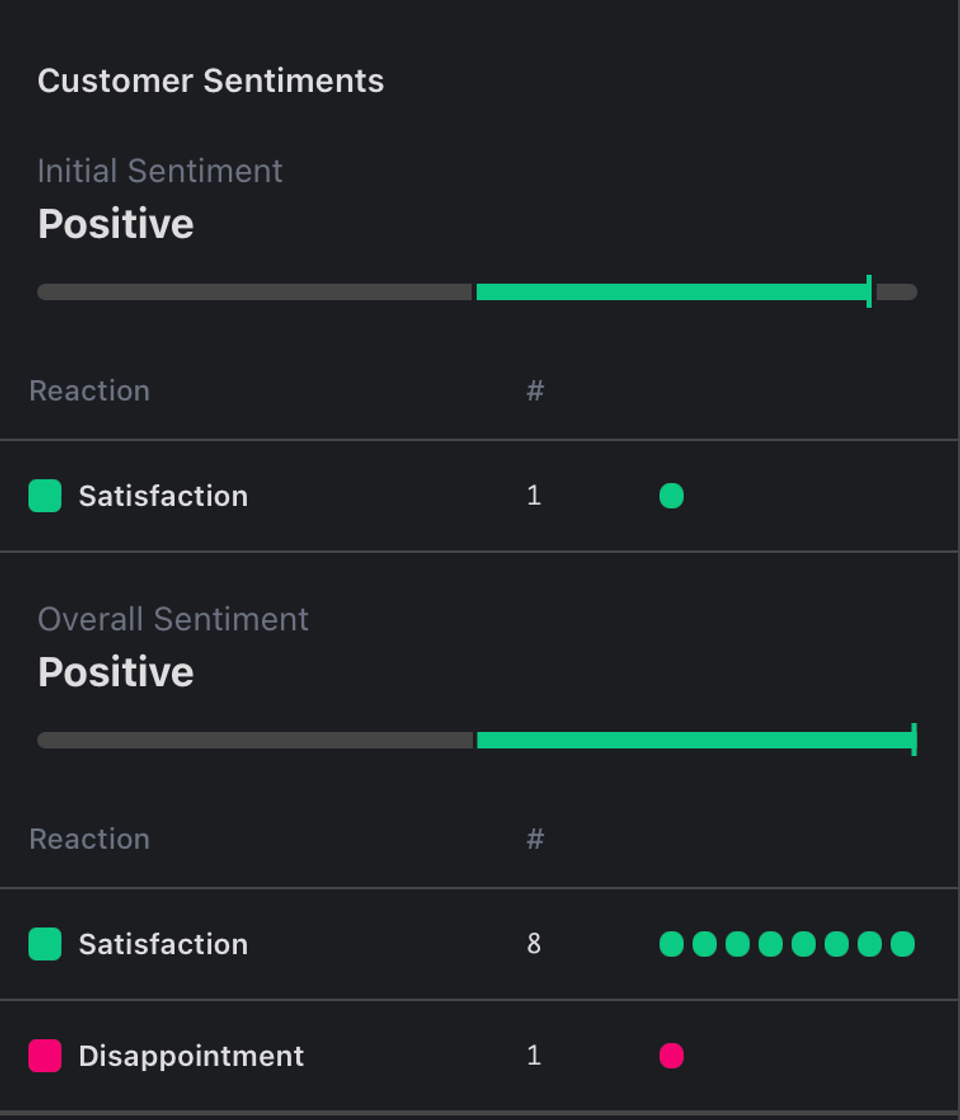Select the green Satisfaction icon under Overall Sentiment
Image resolution: width=960 pixels, height=1120 pixels.
[44, 944]
